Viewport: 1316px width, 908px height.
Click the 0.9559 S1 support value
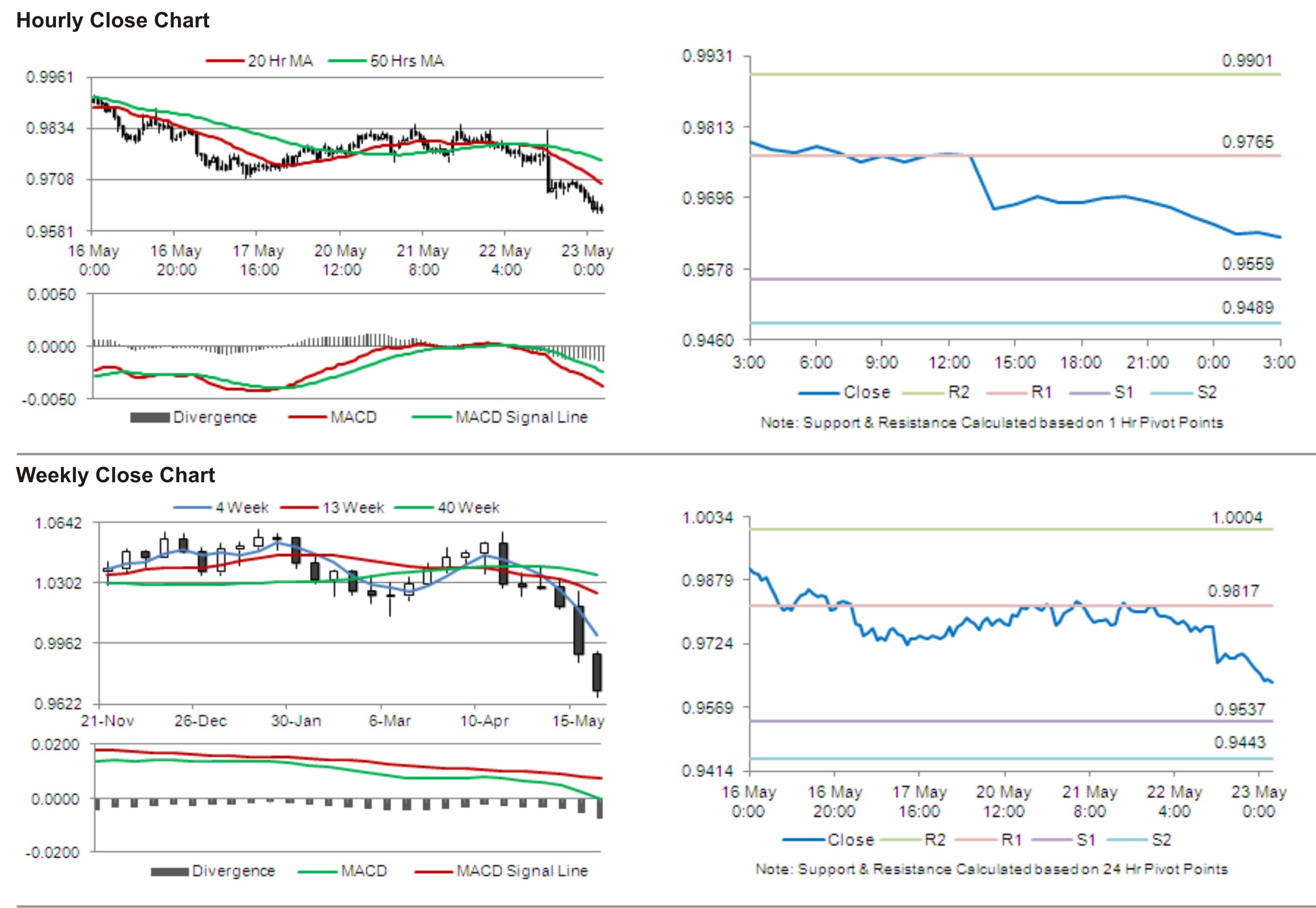click(x=1247, y=264)
